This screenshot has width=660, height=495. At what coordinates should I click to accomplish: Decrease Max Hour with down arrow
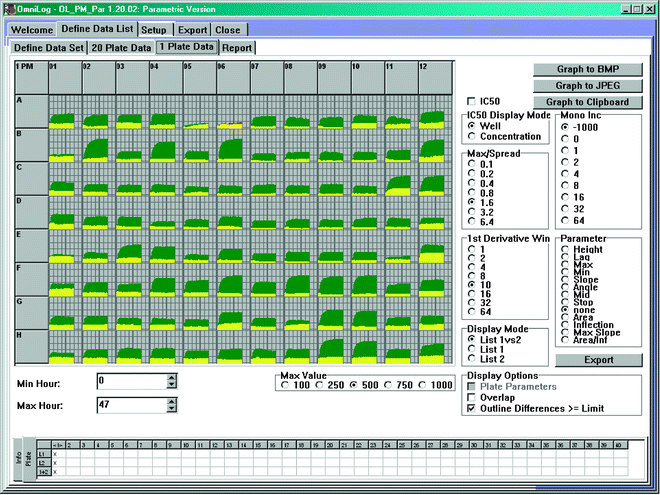(x=171, y=409)
